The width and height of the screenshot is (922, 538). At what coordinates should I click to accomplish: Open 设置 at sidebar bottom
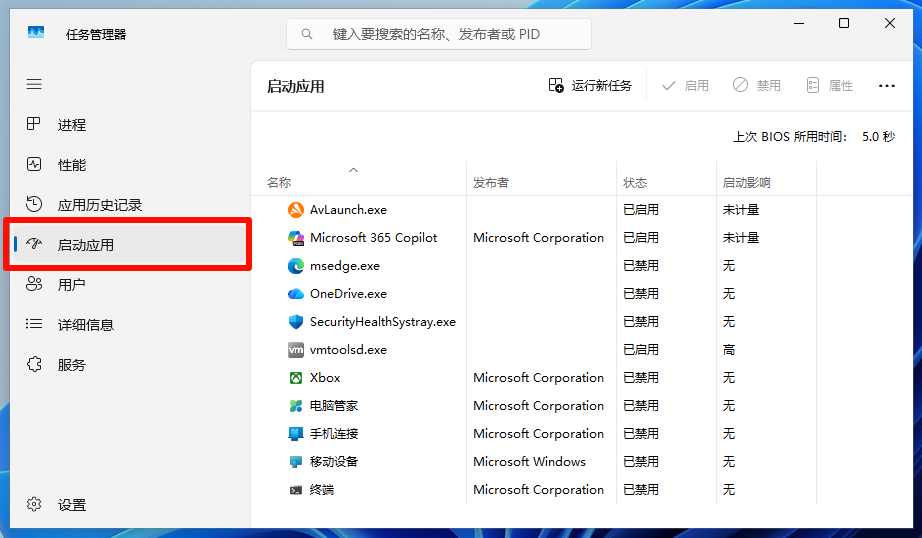[x=131, y=504]
